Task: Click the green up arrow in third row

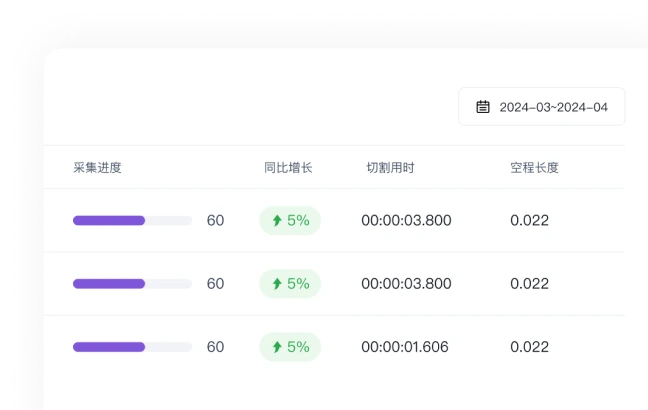Action: coord(277,347)
